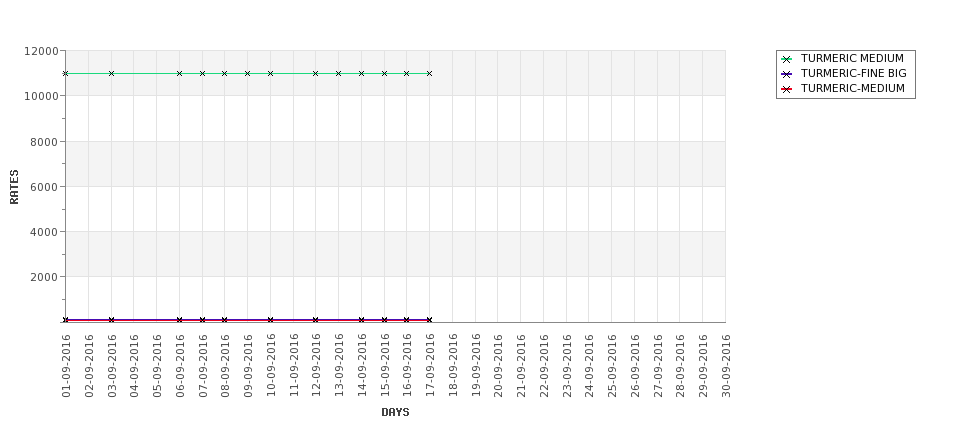The image size is (975, 429).
Task: Click the RATES vertical axis title
Action: [14, 187]
